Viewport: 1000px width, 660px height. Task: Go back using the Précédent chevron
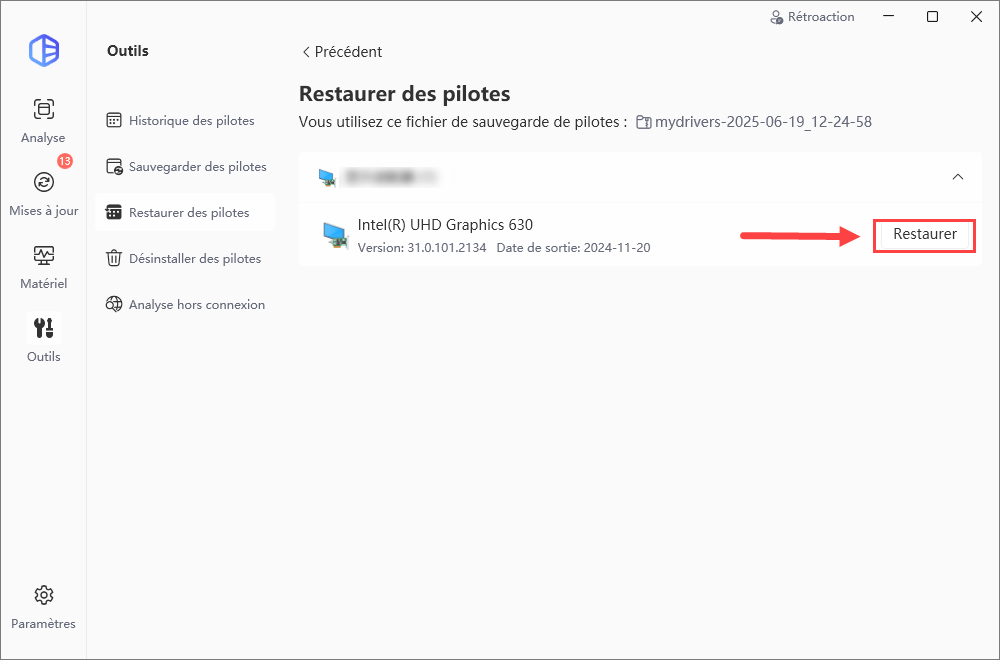pos(306,52)
